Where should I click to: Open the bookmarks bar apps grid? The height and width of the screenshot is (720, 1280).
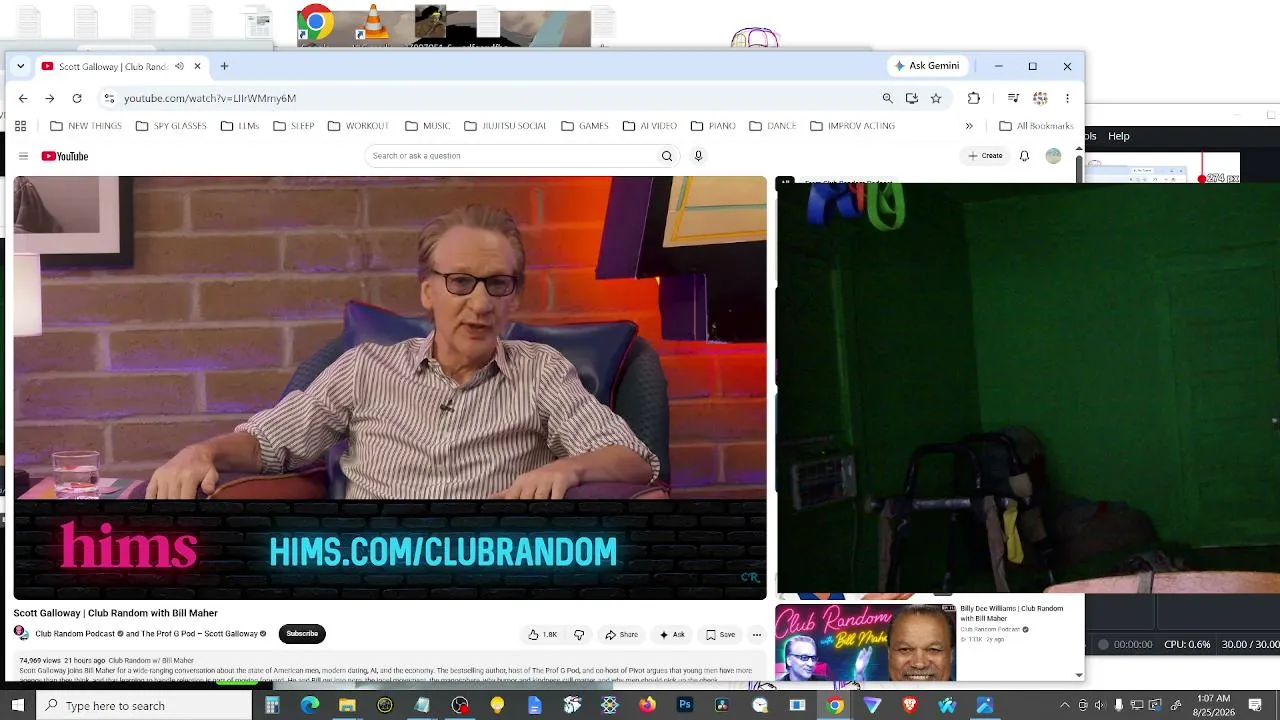click(20, 126)
